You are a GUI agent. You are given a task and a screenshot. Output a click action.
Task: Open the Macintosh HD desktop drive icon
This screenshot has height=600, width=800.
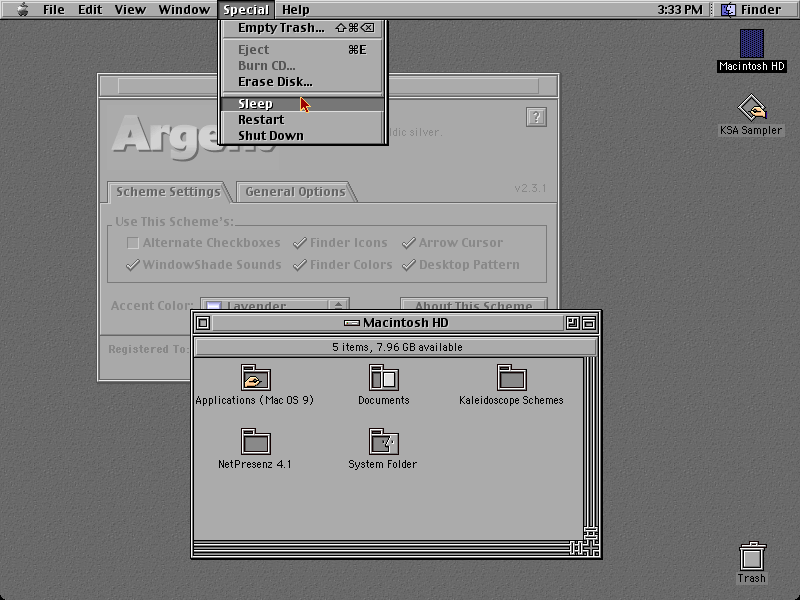point(752,43)
